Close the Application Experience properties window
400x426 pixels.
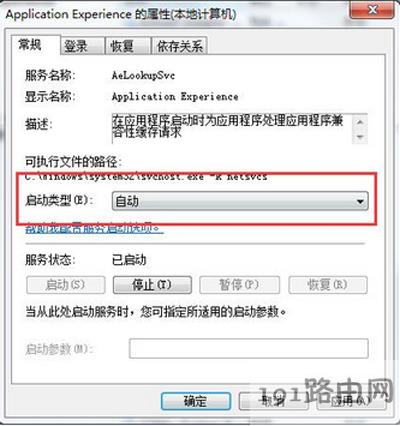click(x=371, y=10)
